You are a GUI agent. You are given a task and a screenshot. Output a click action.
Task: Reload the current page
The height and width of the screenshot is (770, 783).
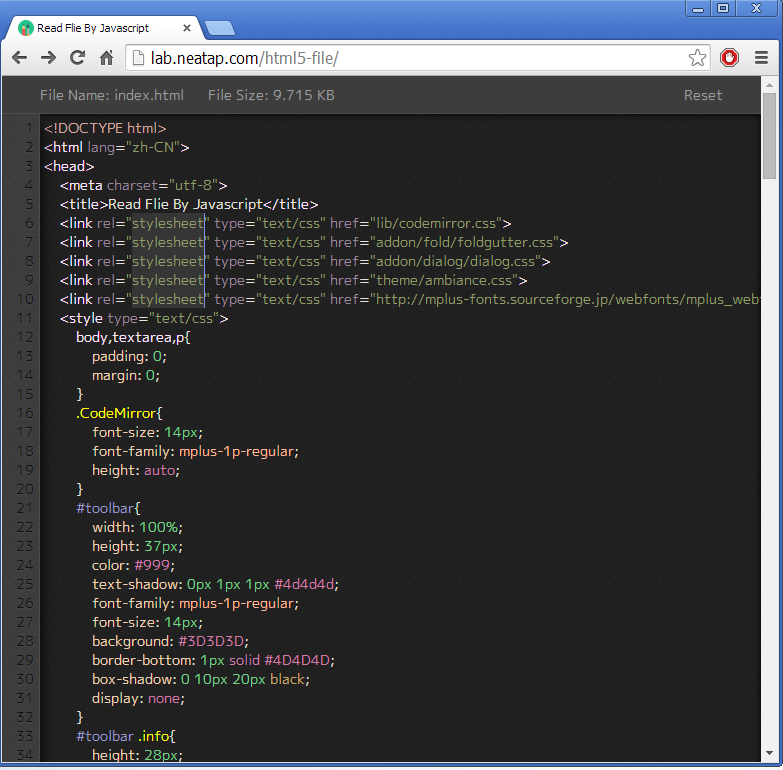[77, 58]
